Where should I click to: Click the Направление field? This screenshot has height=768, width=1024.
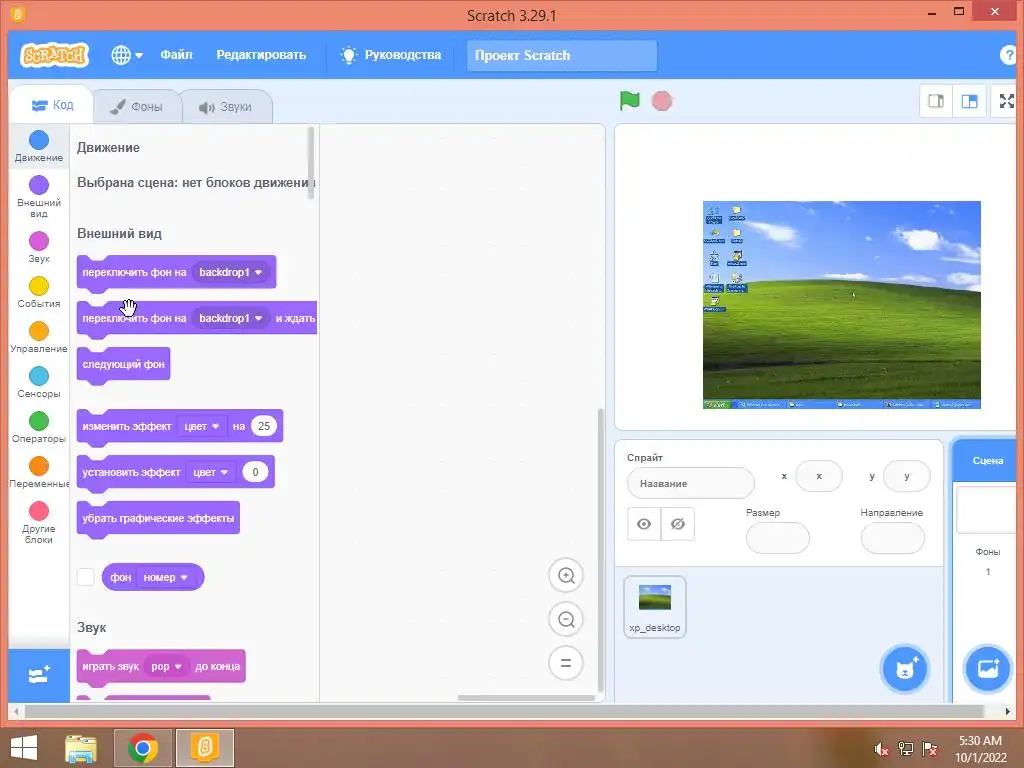[893, 538]
